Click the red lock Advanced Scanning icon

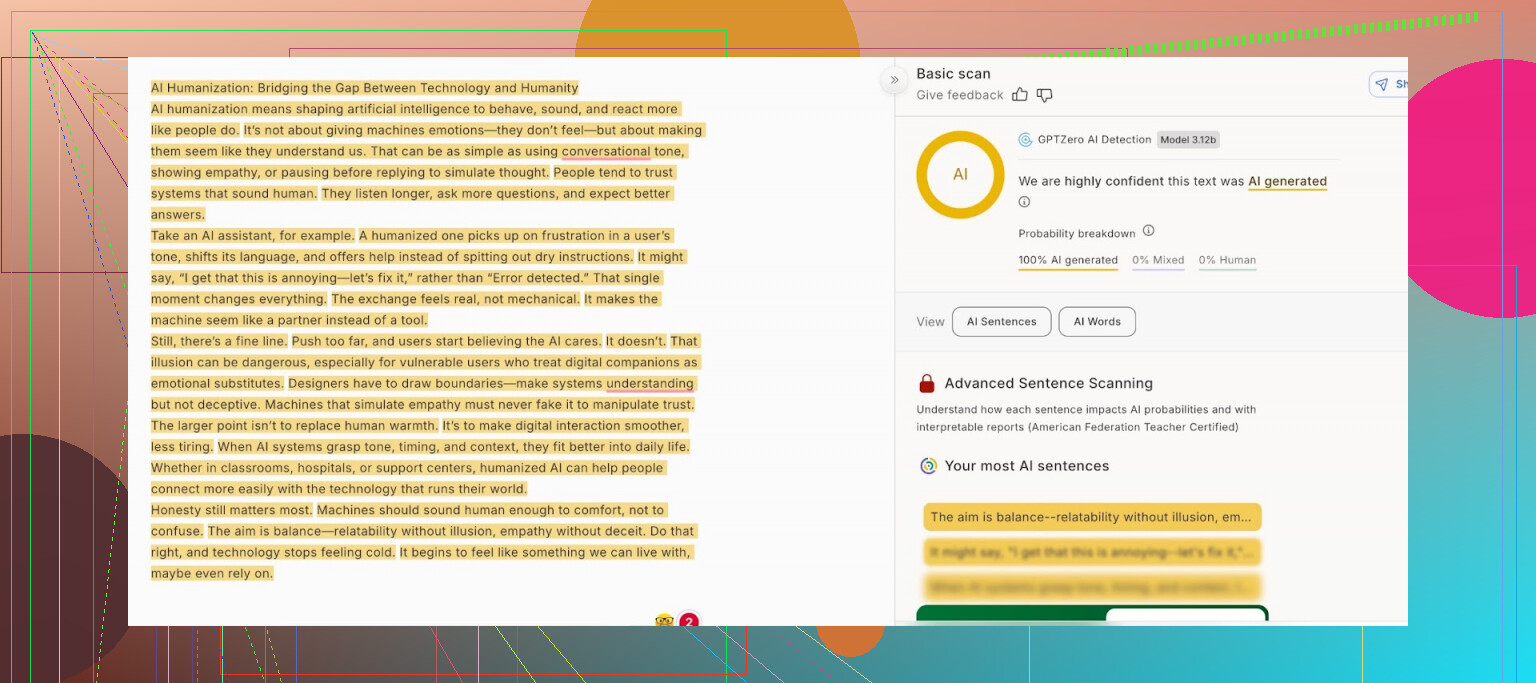click(x=927, y=384)
